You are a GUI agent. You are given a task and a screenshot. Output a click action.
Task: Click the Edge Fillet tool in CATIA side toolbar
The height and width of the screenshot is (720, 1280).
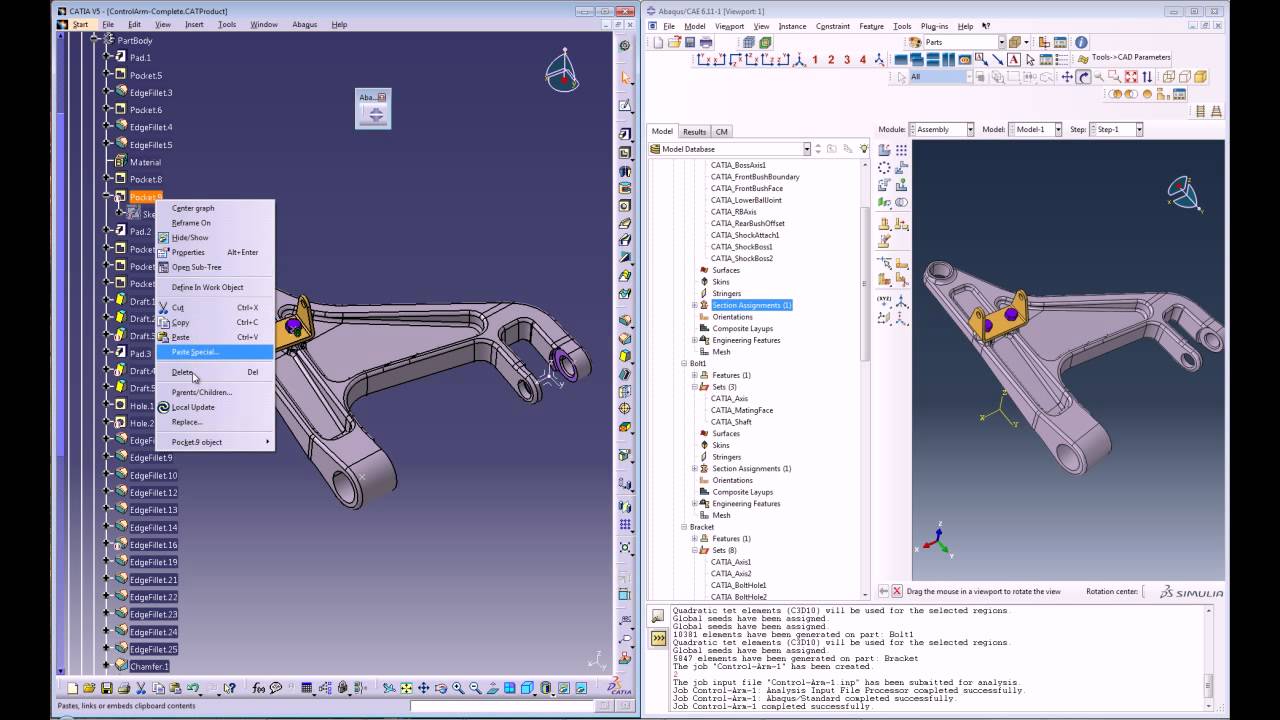click(625, 320)
